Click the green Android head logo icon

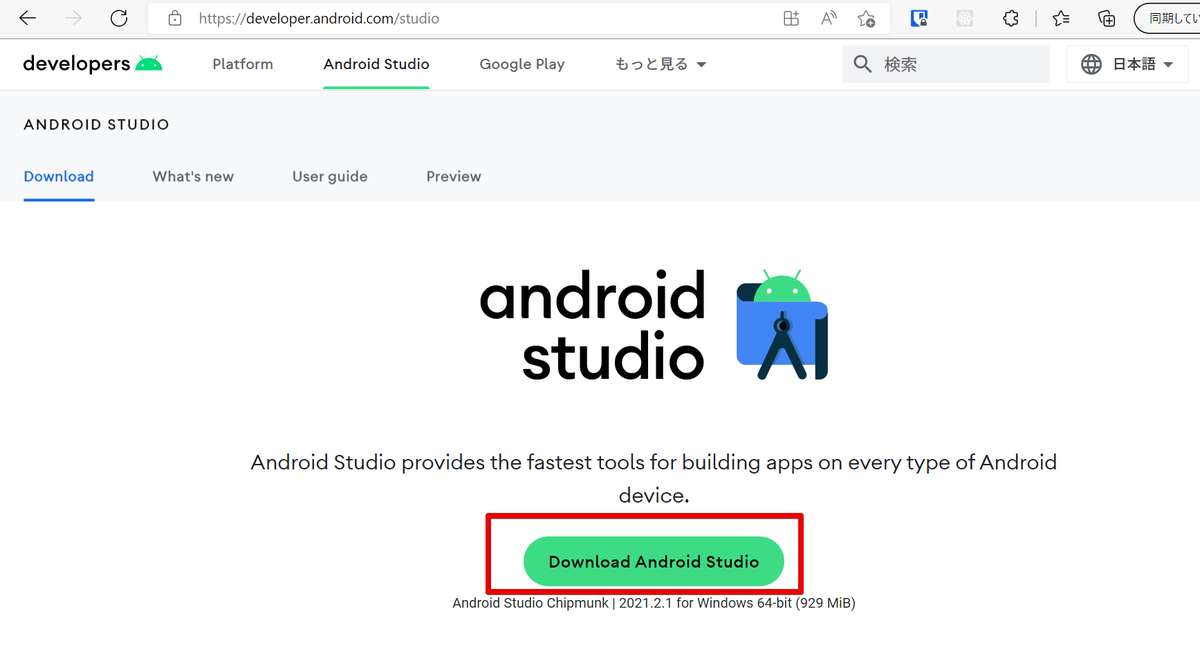pos(149,63)
